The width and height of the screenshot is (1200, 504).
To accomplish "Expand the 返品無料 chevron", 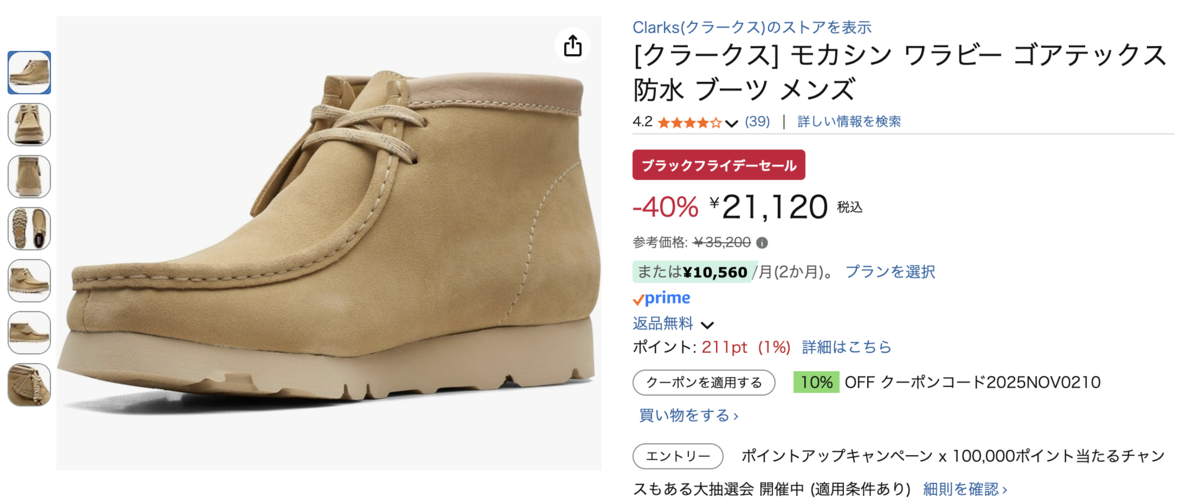I will pyautogui.click(x=707, y=324).
